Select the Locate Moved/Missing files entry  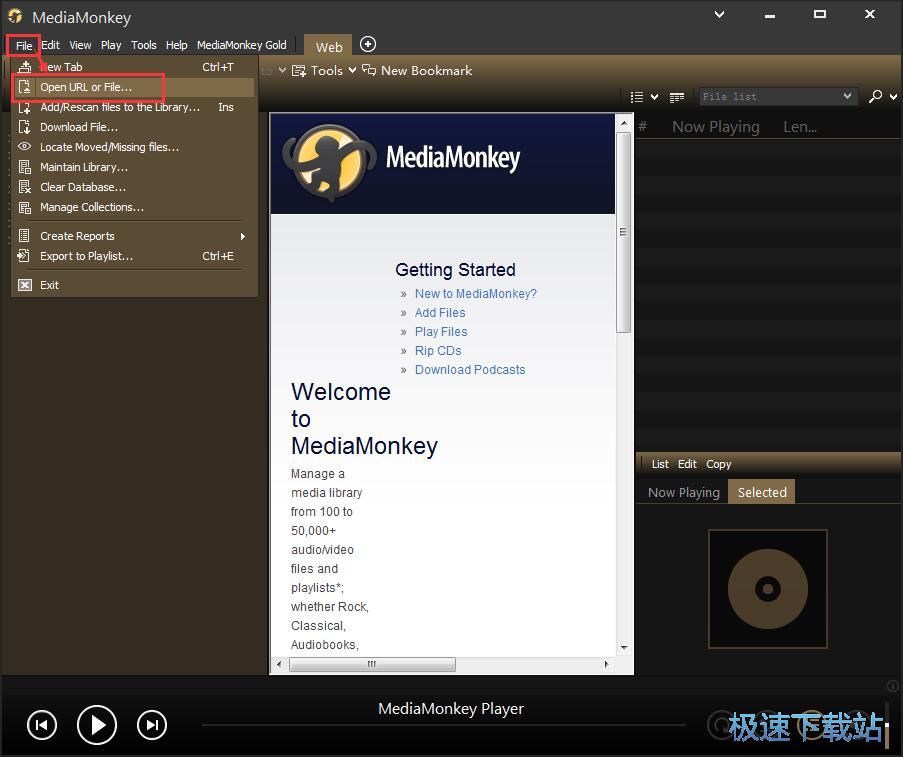click(109, 147)
